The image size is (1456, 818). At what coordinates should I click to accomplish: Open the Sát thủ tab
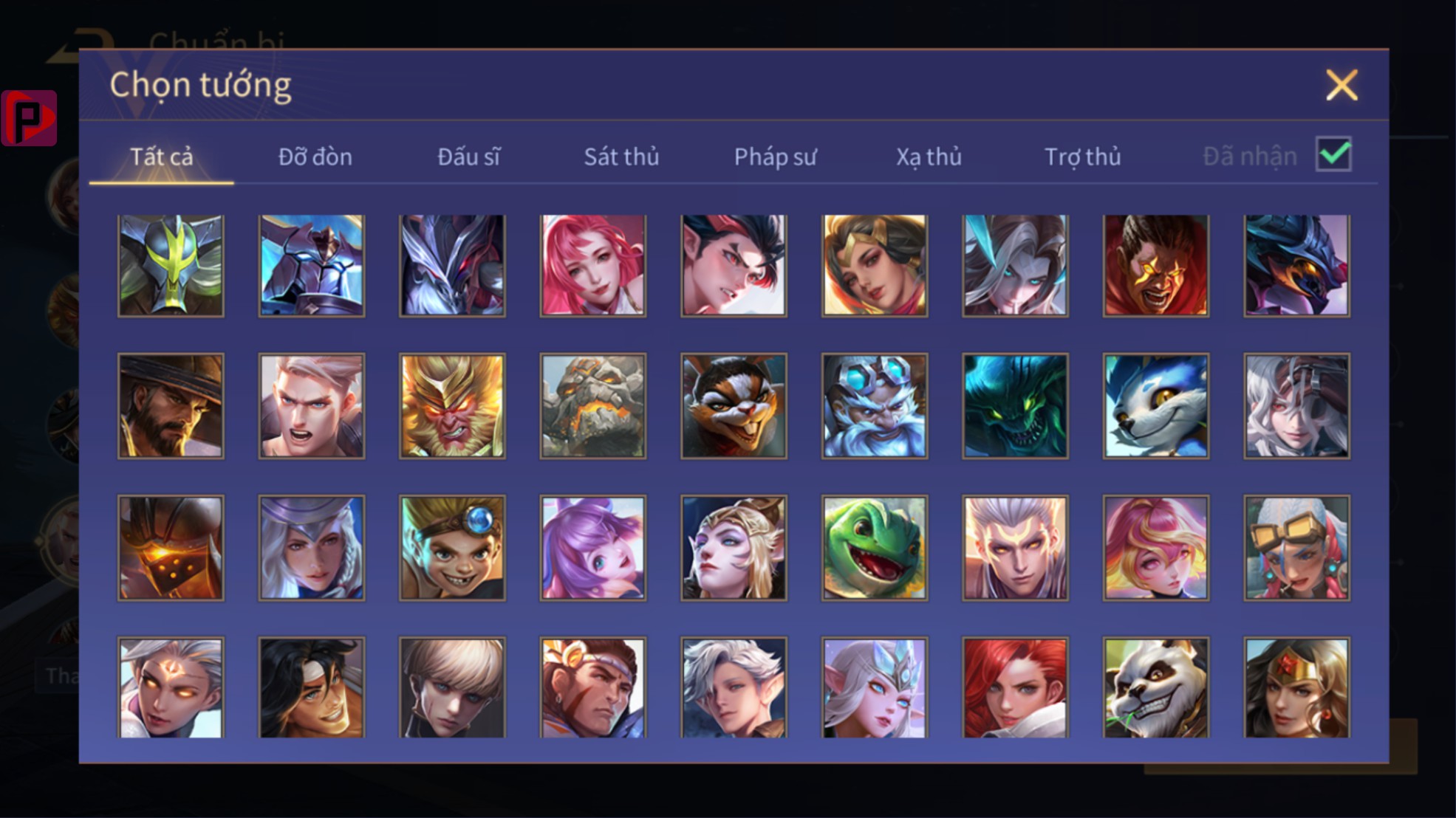[621, 157]
